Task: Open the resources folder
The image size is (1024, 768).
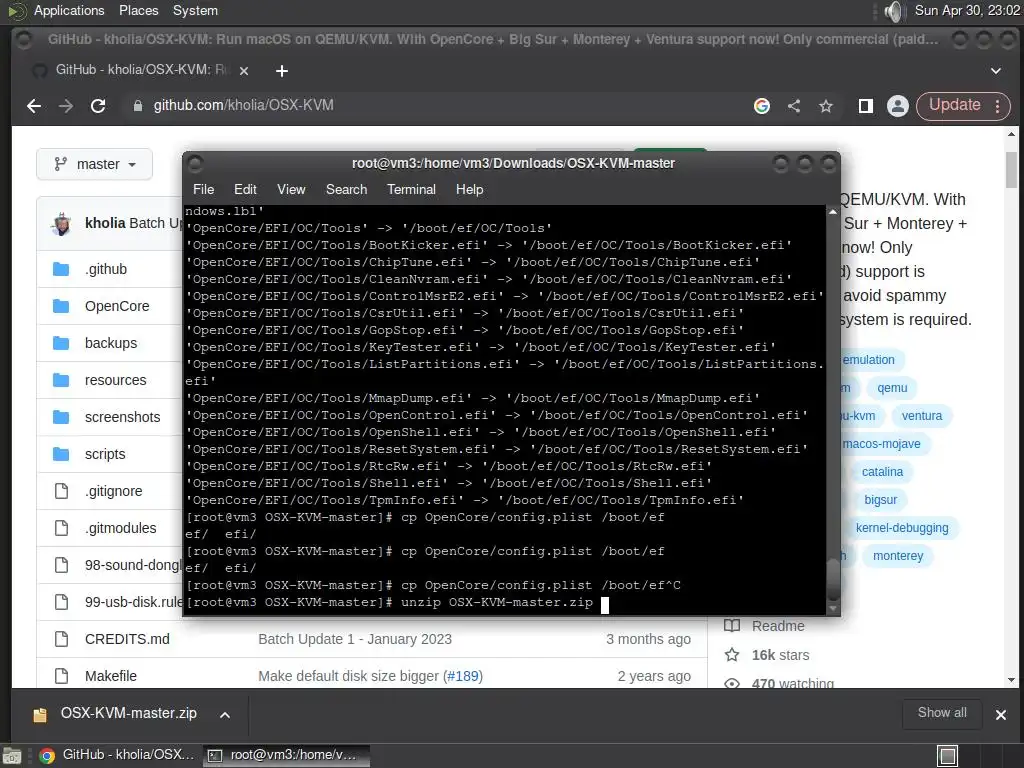Action: 116,380
